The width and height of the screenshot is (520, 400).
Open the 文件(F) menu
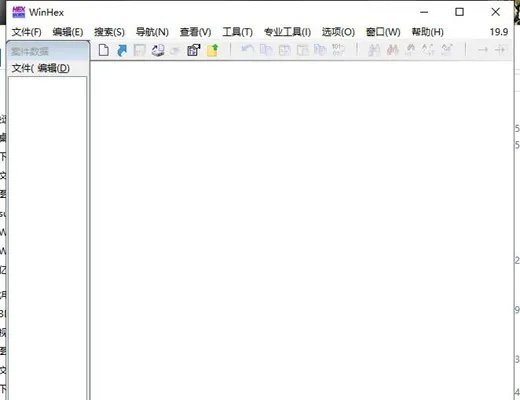coord(27,32)
